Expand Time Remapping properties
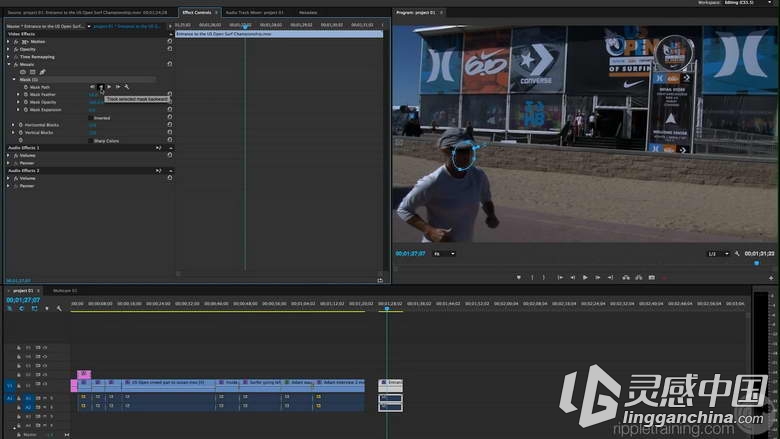 point(8,57)
